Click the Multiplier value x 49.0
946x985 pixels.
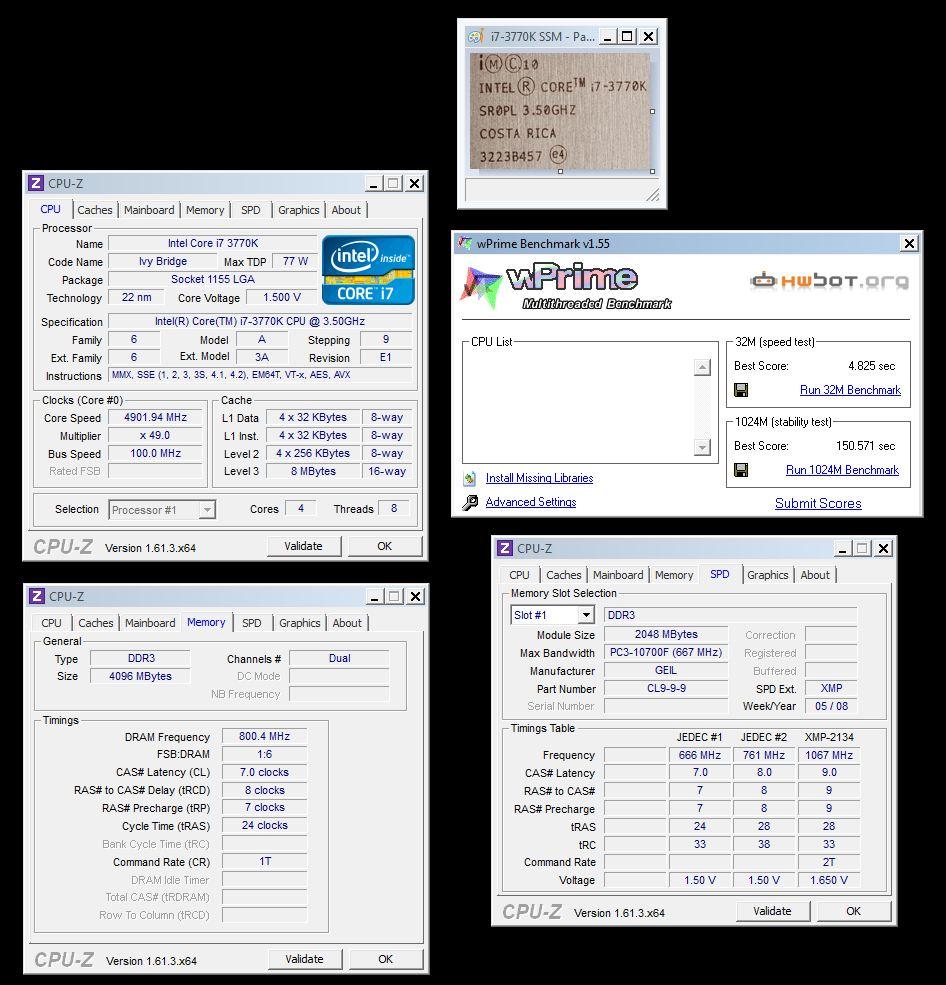[x=155, y=435]
